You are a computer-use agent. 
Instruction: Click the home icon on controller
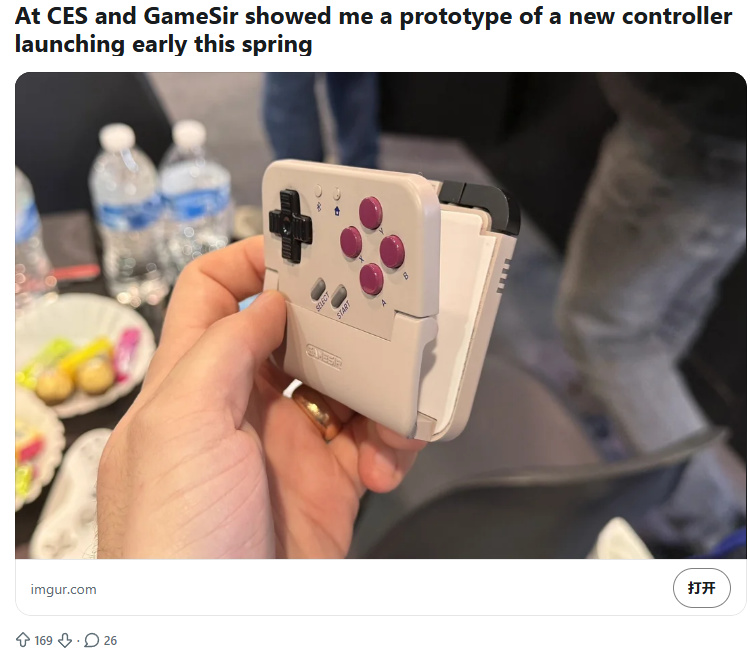click(337, 210)
